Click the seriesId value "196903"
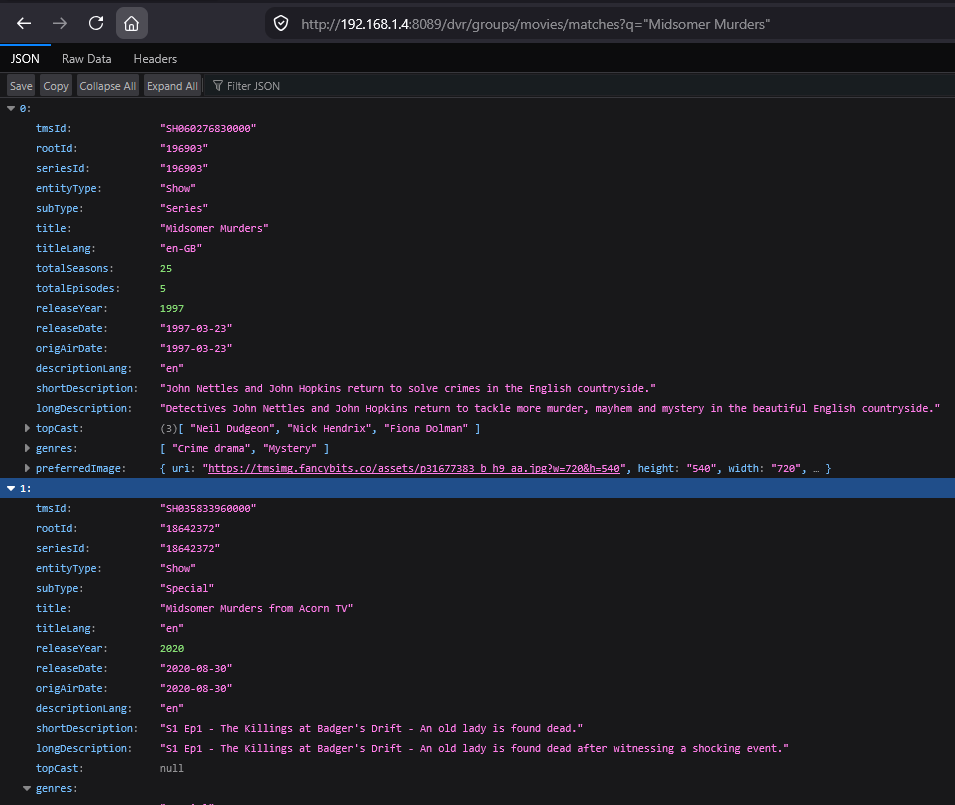 [184, 169]
